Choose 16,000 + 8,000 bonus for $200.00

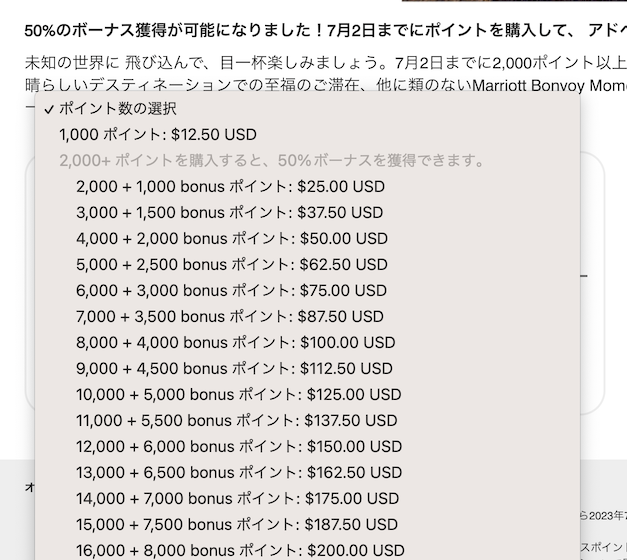307,550
